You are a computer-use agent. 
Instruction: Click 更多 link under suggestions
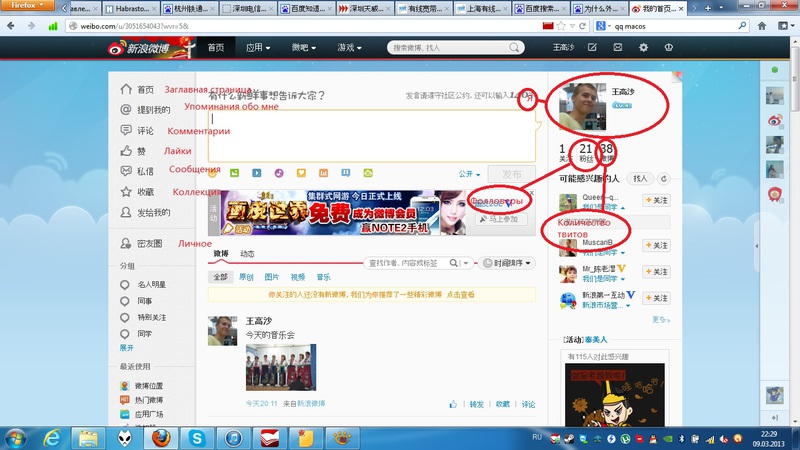coord(661,320)
